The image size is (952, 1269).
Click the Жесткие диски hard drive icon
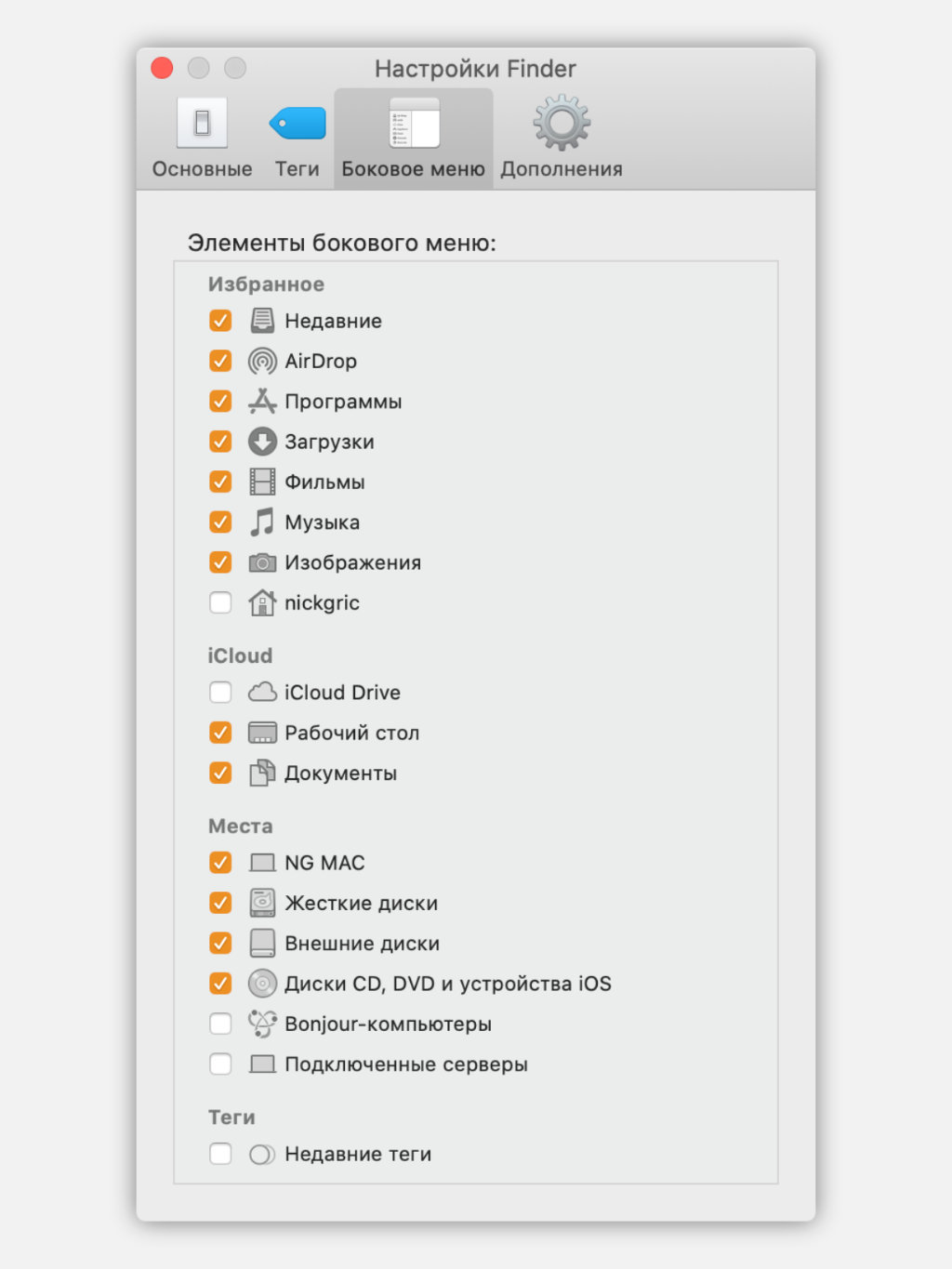262,903
